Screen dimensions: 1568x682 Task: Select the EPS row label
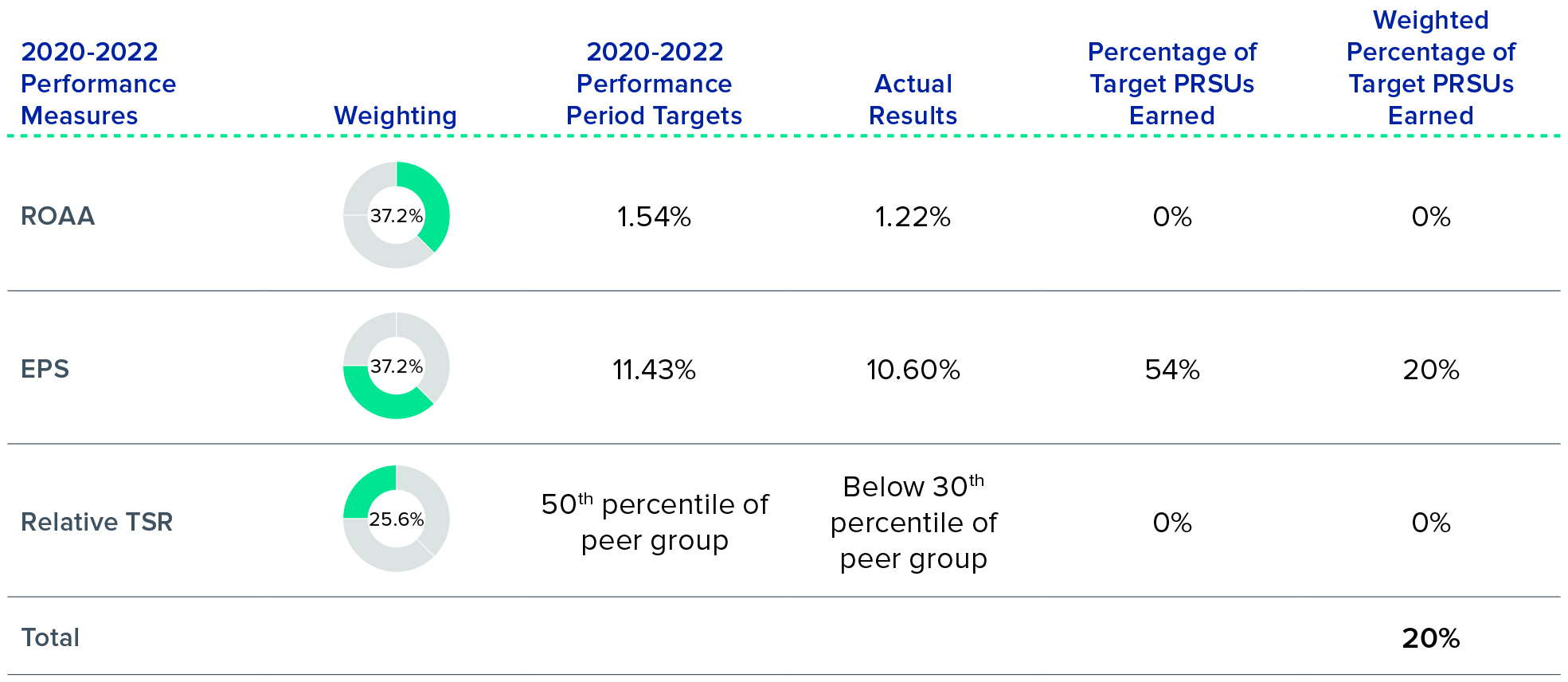pos(45,369)
